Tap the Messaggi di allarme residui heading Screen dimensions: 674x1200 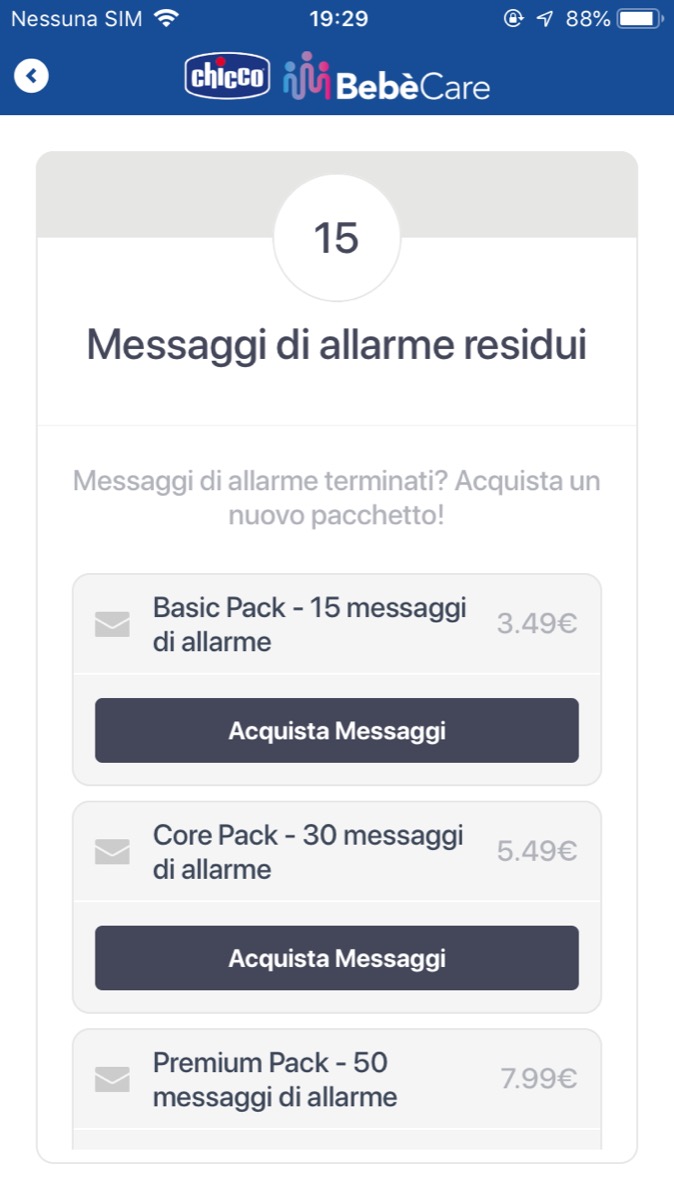336,345
